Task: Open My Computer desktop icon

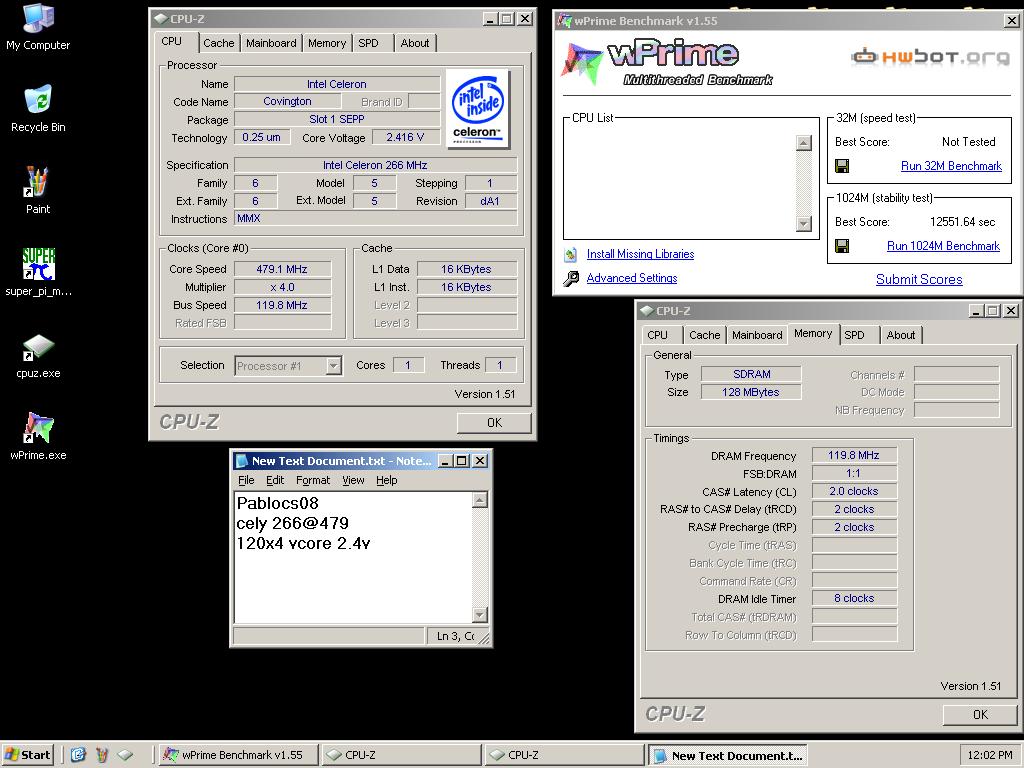Action: [x=38, y=27]
